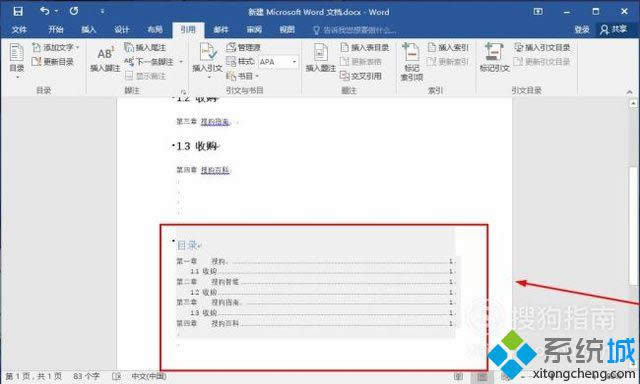Click the Save icon in title bar
This screenshot has height=384, width=640.
(x=18, y=11)
